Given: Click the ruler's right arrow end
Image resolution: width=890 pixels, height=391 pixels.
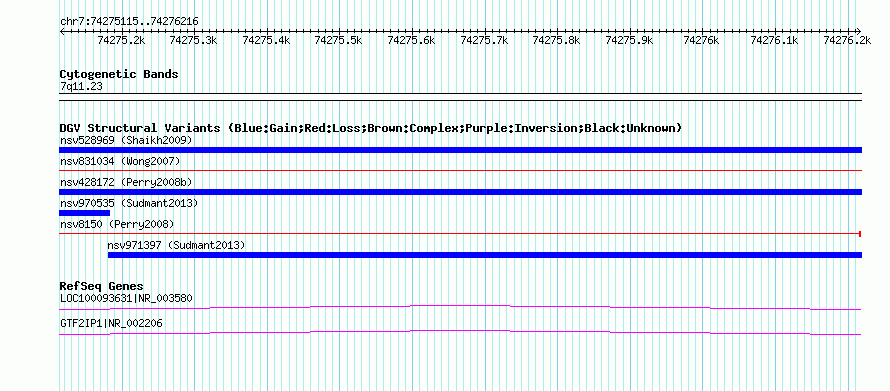Looking at the screenshot, I should [859, 31].
